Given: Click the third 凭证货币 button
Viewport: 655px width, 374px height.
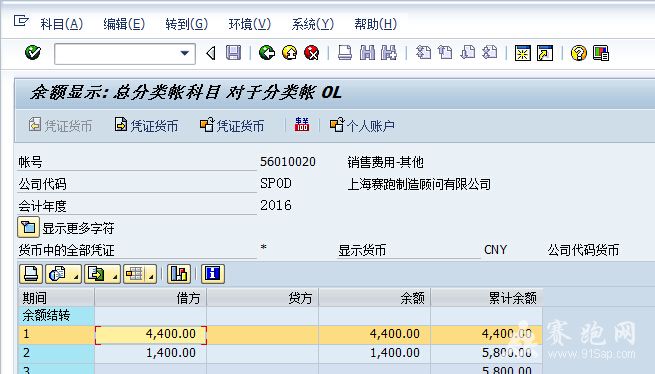Looking at the screenshot, I should pyautogui.click(x=232, y=125).
